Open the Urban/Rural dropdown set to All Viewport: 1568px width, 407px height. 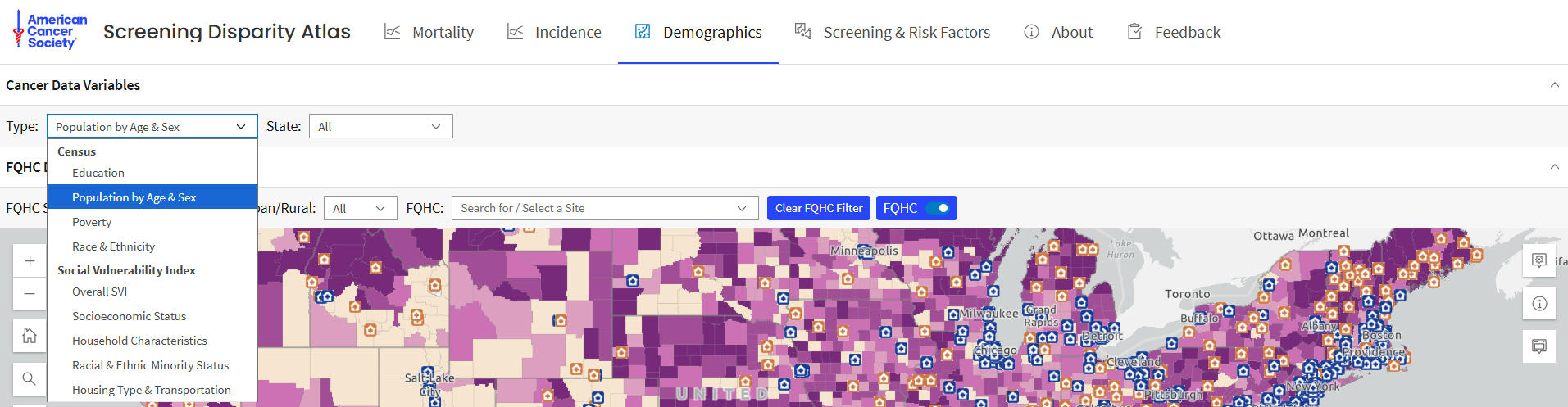360,208
